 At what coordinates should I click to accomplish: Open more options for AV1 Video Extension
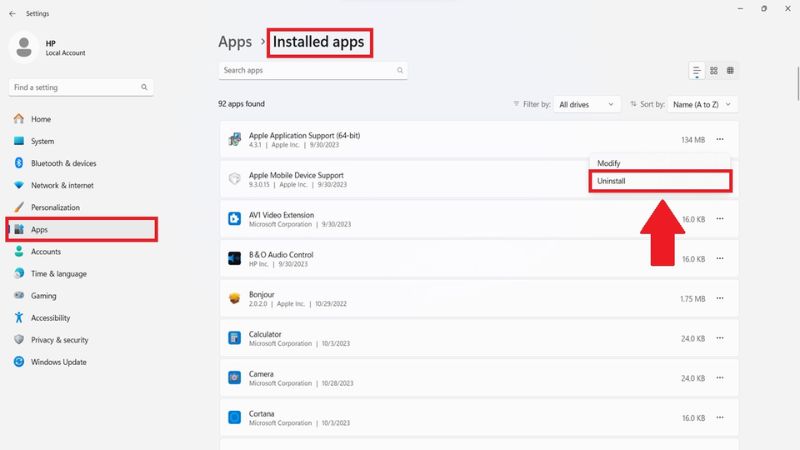pos(719,219)
